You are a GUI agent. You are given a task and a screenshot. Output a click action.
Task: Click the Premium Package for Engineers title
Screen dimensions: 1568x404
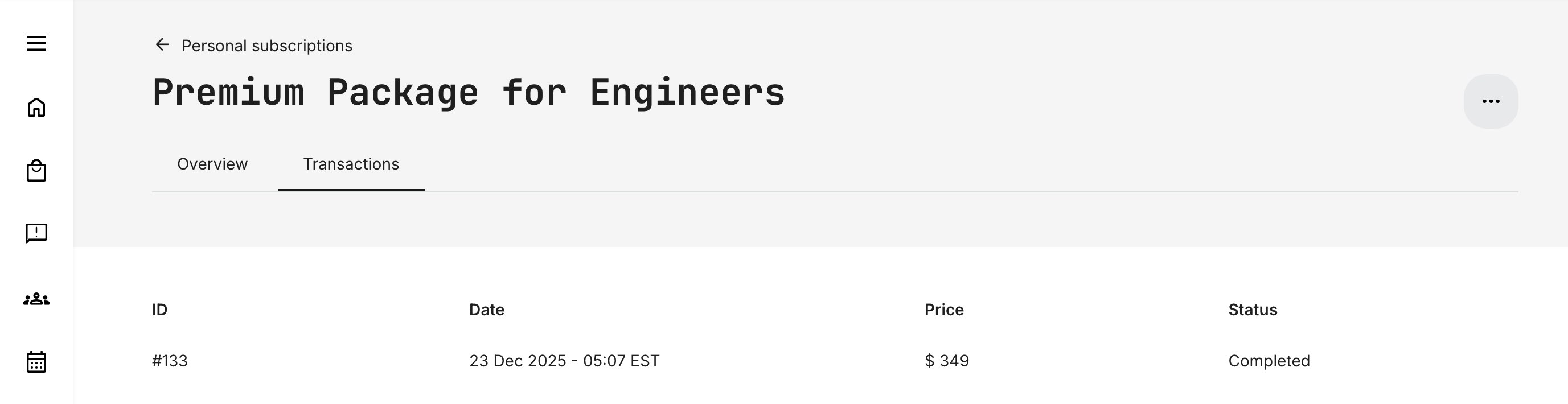point(469,93)
